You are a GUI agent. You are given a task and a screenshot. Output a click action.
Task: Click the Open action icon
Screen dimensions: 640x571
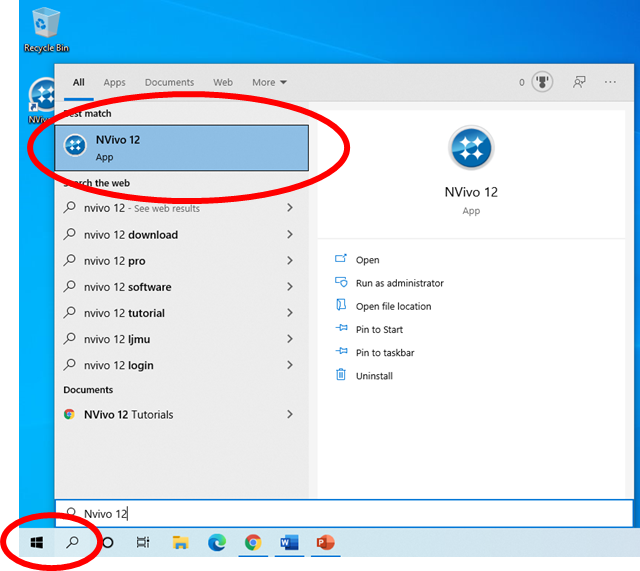341,259
